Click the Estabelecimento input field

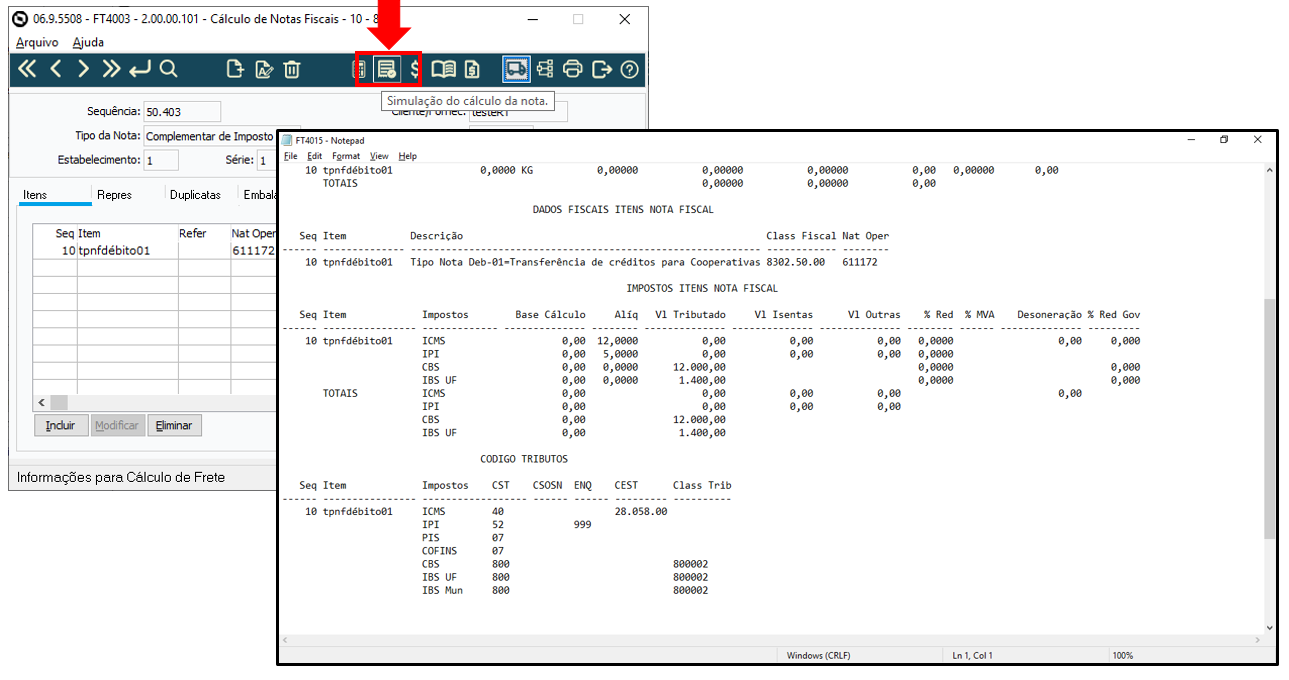pos(161,160)
